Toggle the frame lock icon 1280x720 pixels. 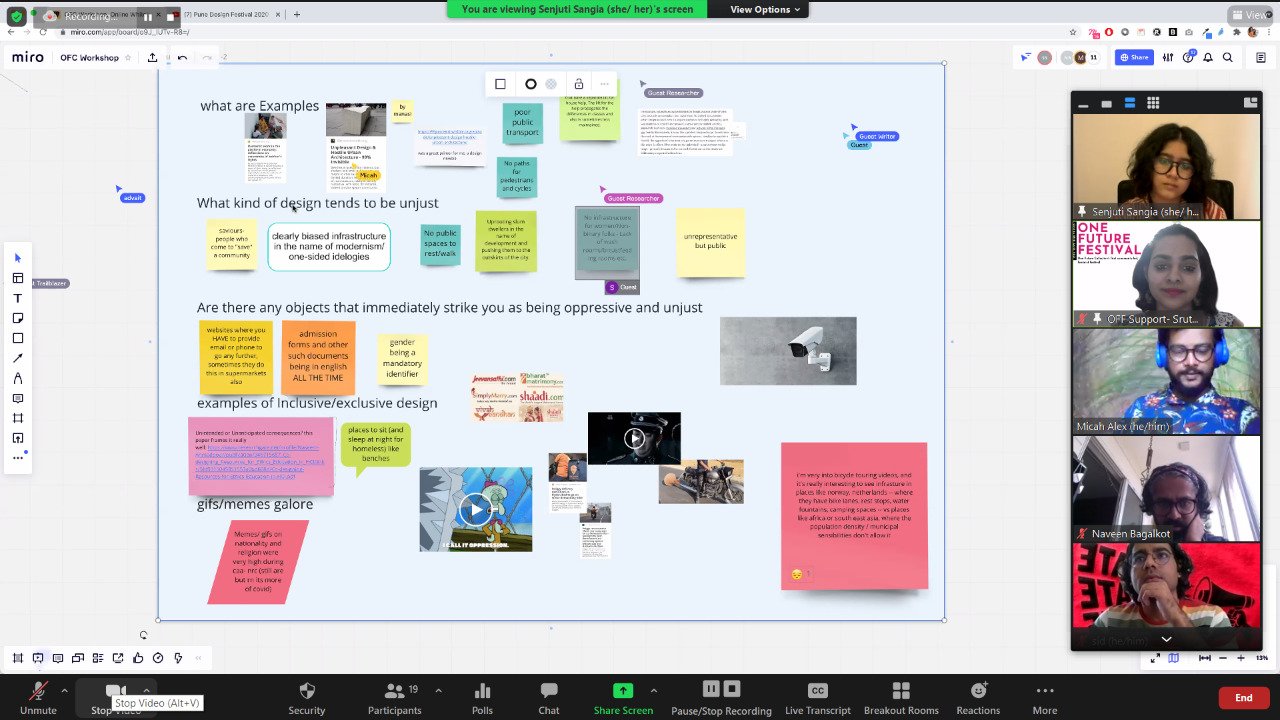pos(578,84)
